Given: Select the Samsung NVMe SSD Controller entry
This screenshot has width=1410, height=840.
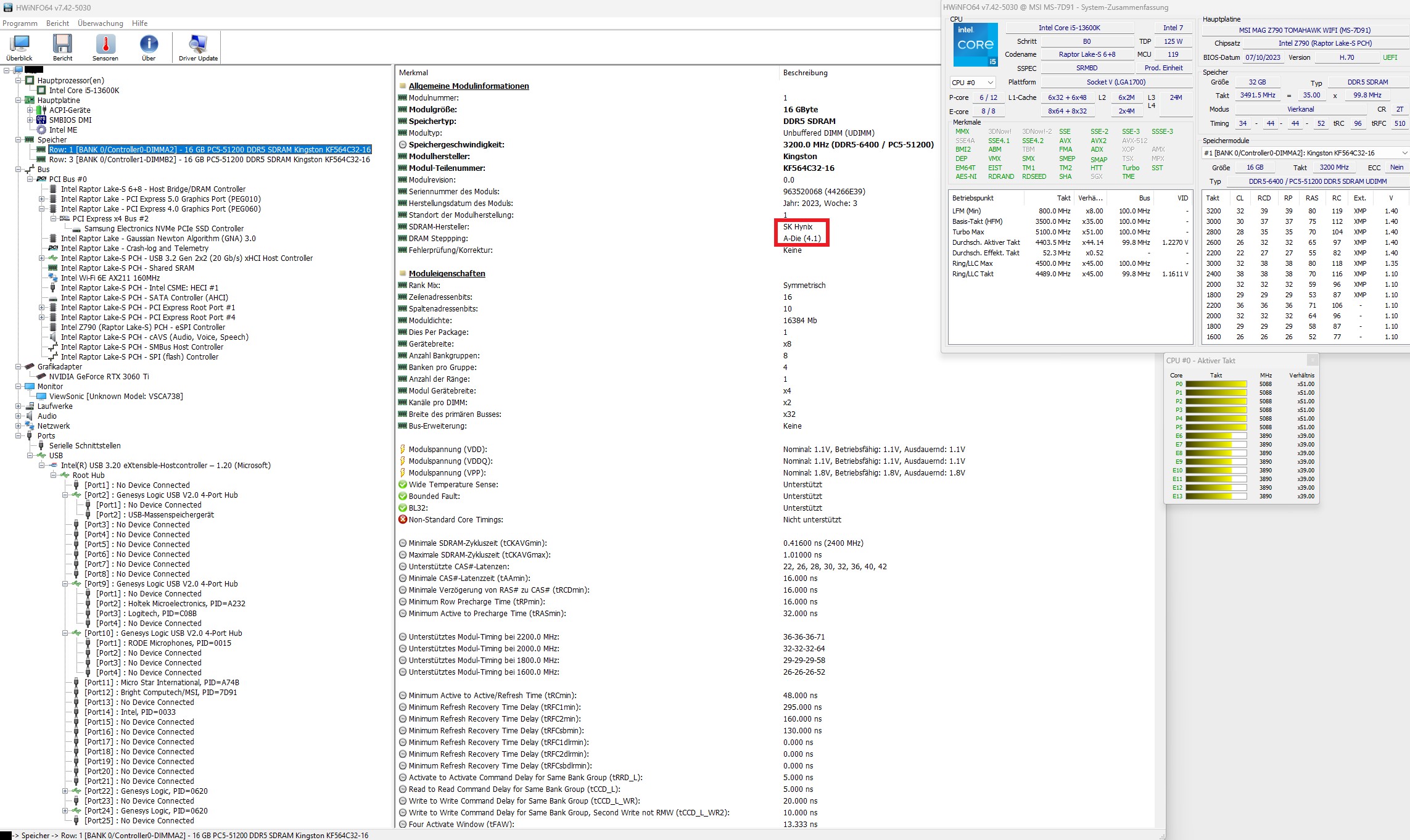Looking at the screenshot, I should [x=163, y=228].
